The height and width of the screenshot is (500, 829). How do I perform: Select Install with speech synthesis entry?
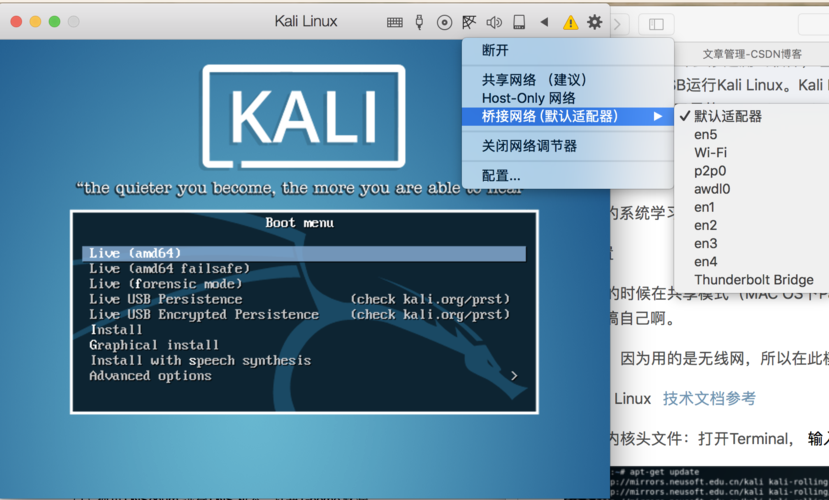tap(200, 360)
